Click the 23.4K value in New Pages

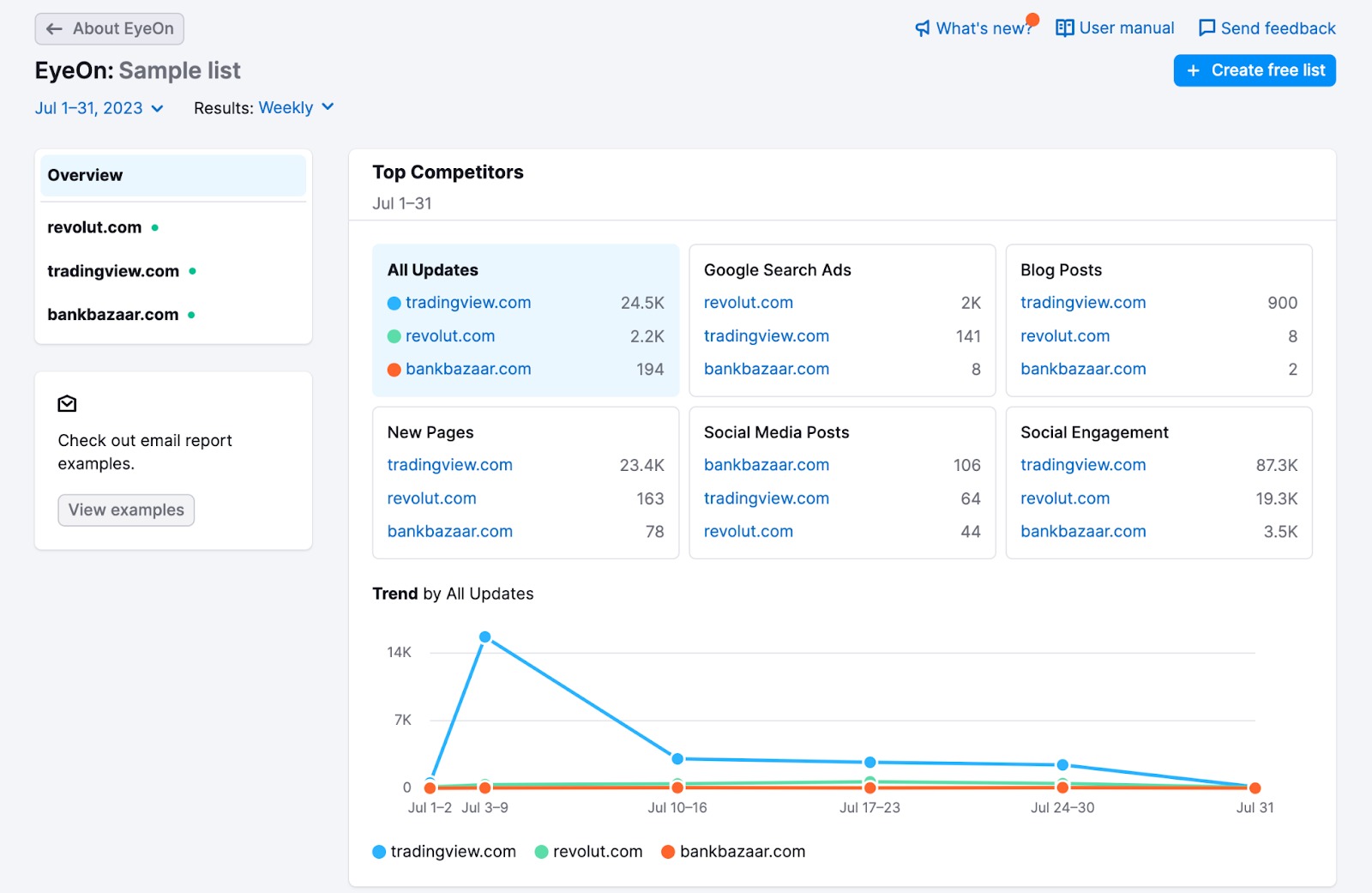pos(642,465)
